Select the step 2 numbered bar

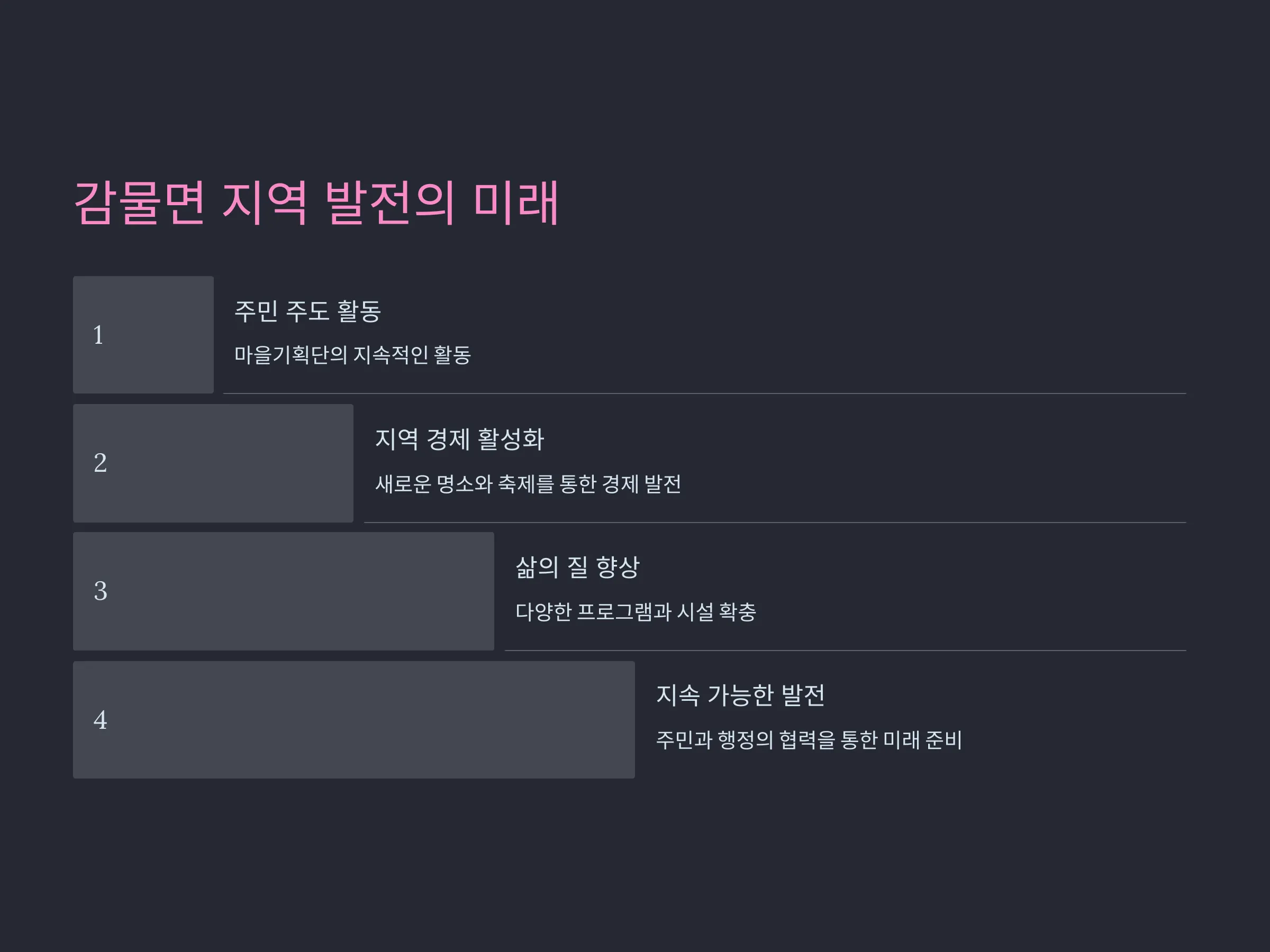pyautogui.click(x=213, y=463)
